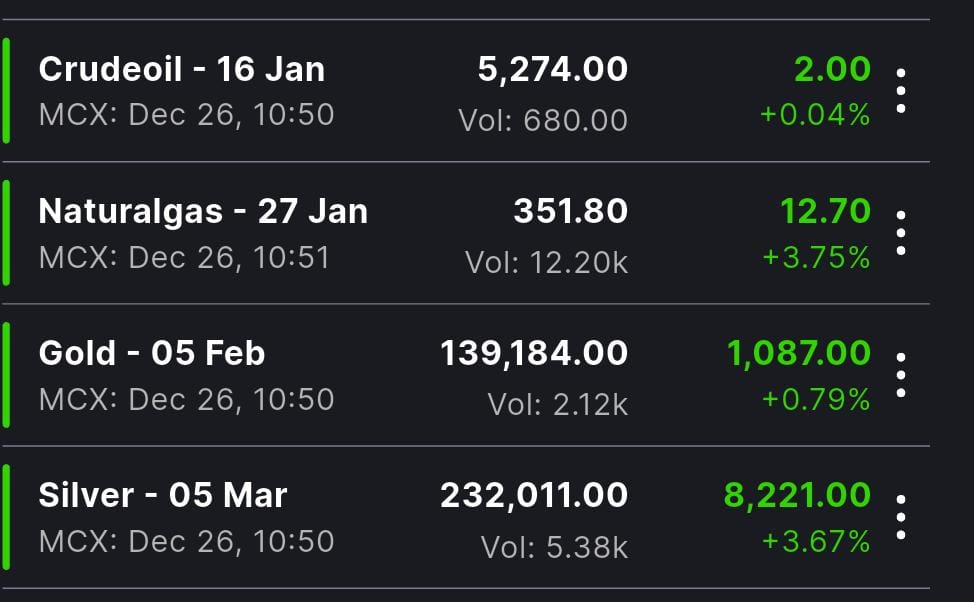The height and width of the screenshot is (602, 974).
Task: Tap the Gold +0.79% change
Action: tap(816, 400)
